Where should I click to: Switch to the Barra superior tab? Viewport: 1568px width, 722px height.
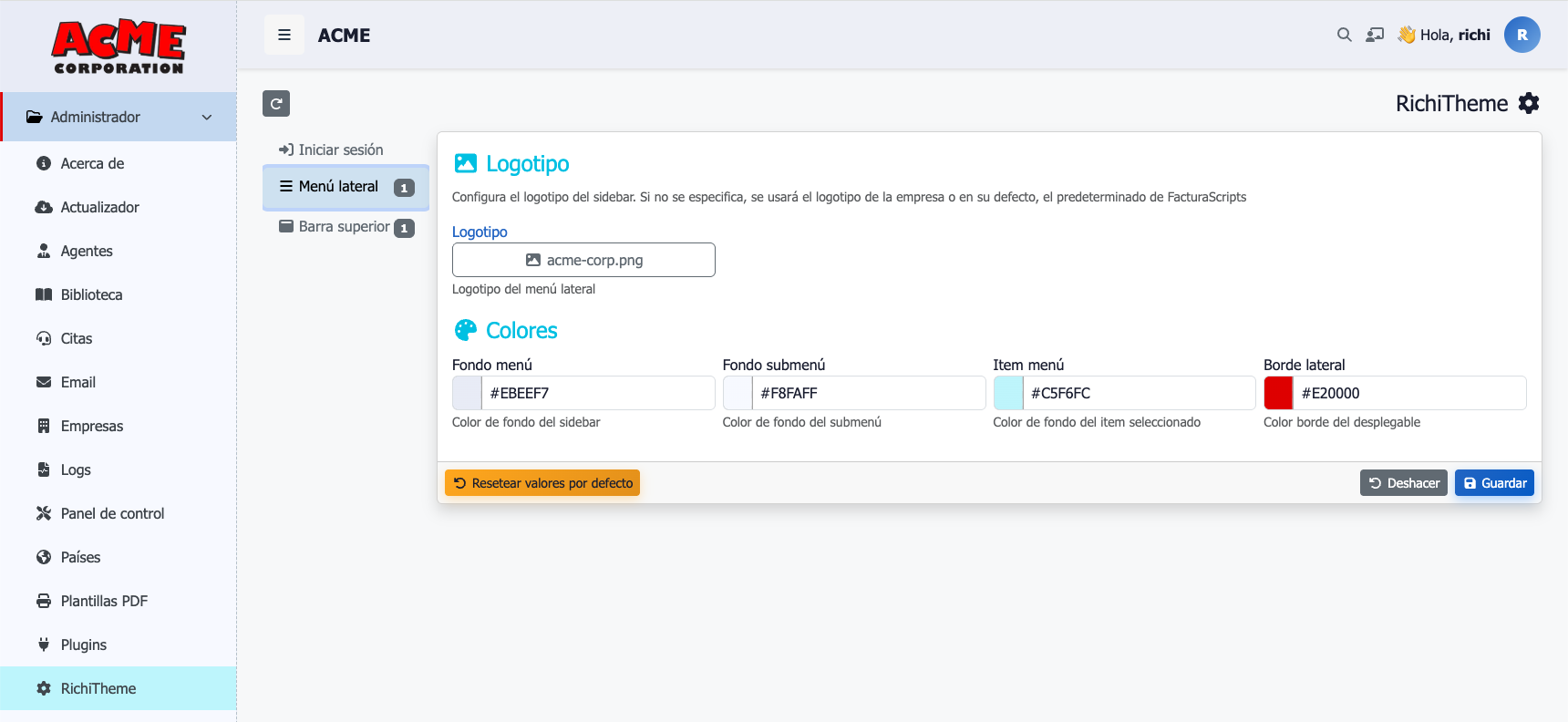click(345, 227)
